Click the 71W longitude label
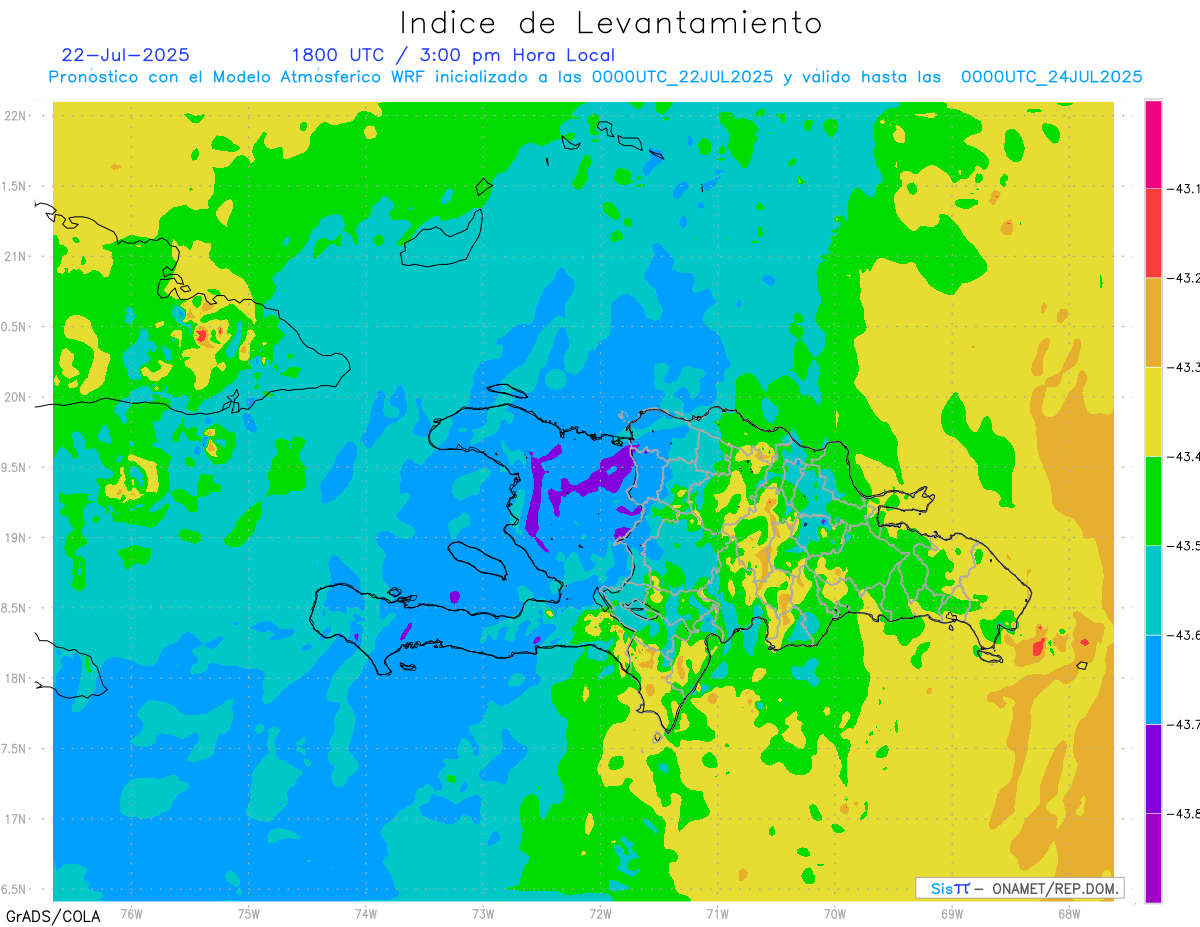1200x927 pixels. pos(717,913)
